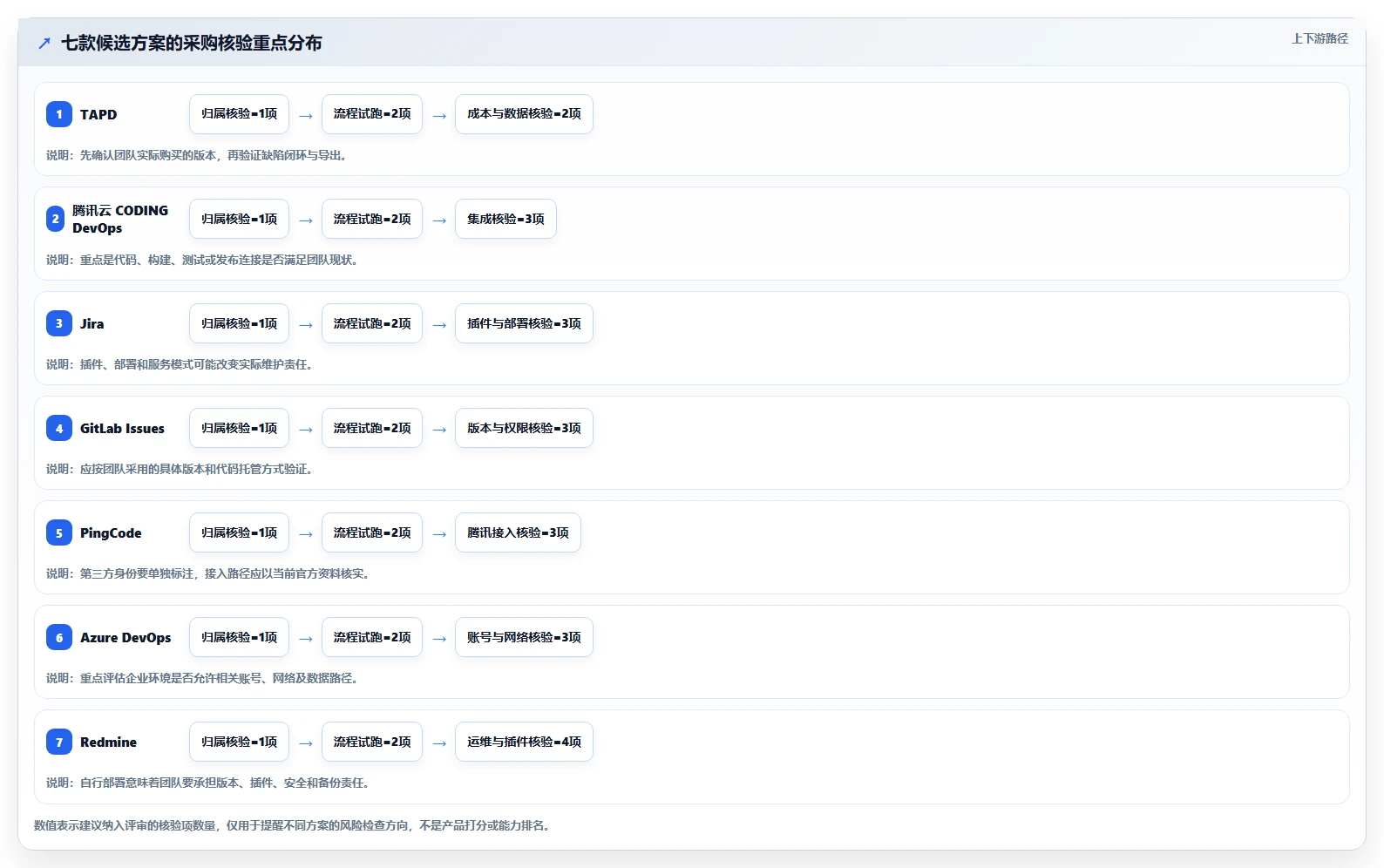Click the 运维与插件核验=4项 chip

tap(524, 742)
